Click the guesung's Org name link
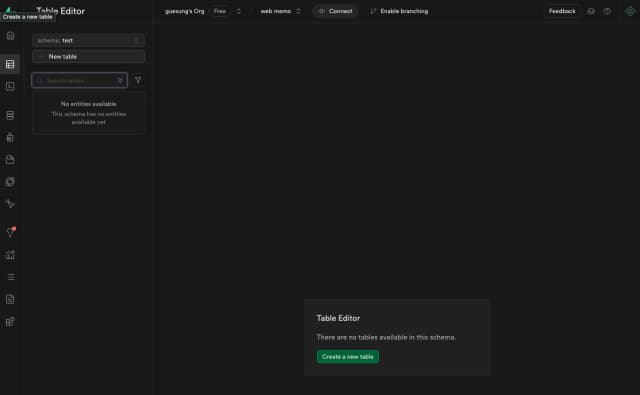This screenshot has height=395, width=640. pos(185,11)
